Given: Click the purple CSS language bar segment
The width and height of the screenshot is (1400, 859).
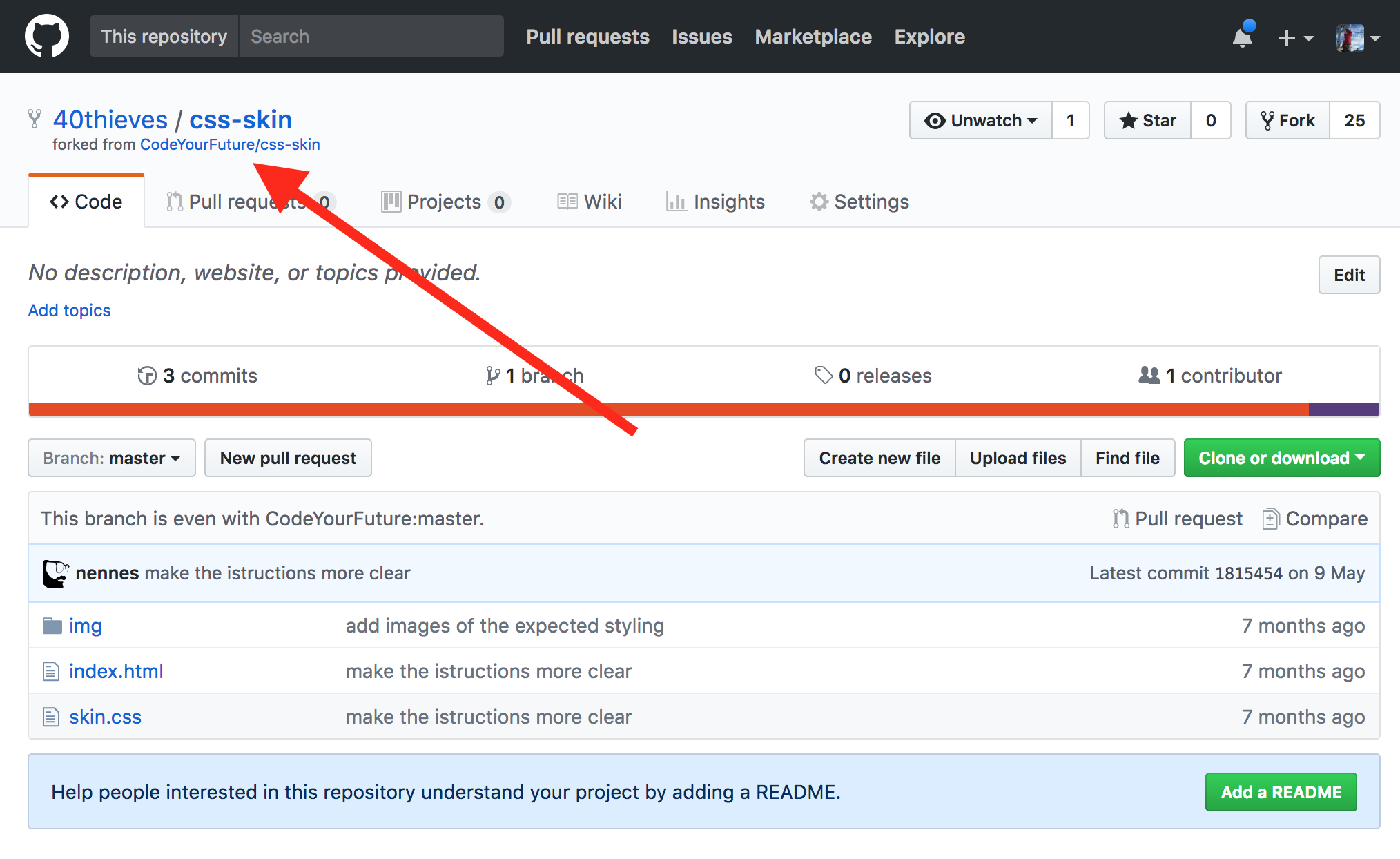Looking at the screenshot, I should (1343, 409).
